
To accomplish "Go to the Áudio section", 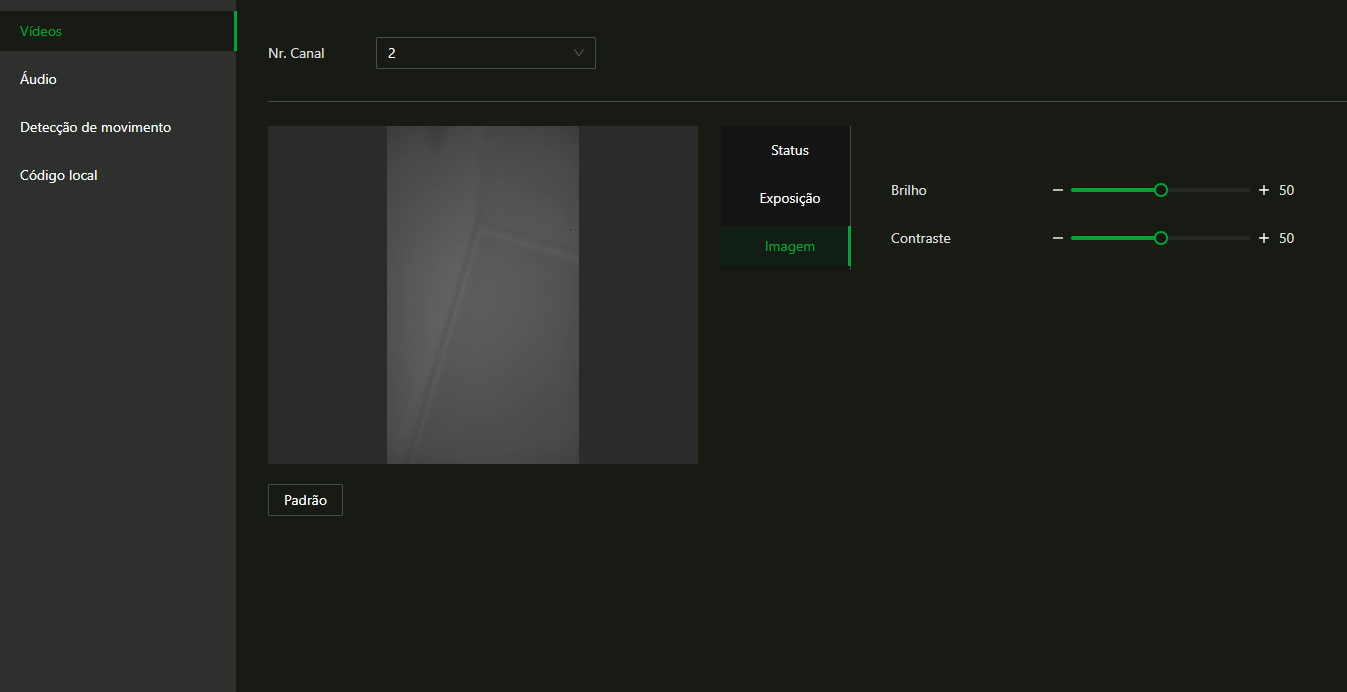I will (x=118, y=79).
